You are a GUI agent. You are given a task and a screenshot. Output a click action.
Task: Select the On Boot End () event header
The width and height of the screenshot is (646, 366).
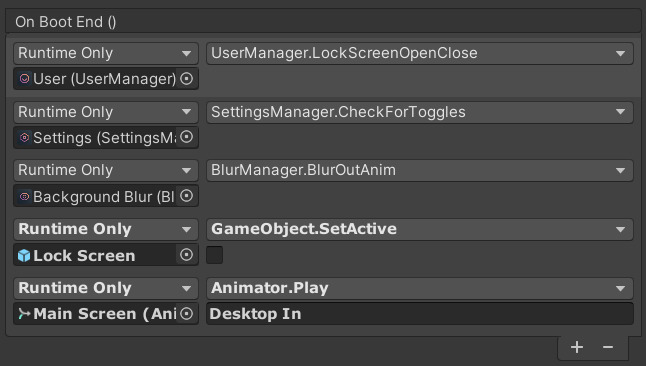[x=323, y=21]
